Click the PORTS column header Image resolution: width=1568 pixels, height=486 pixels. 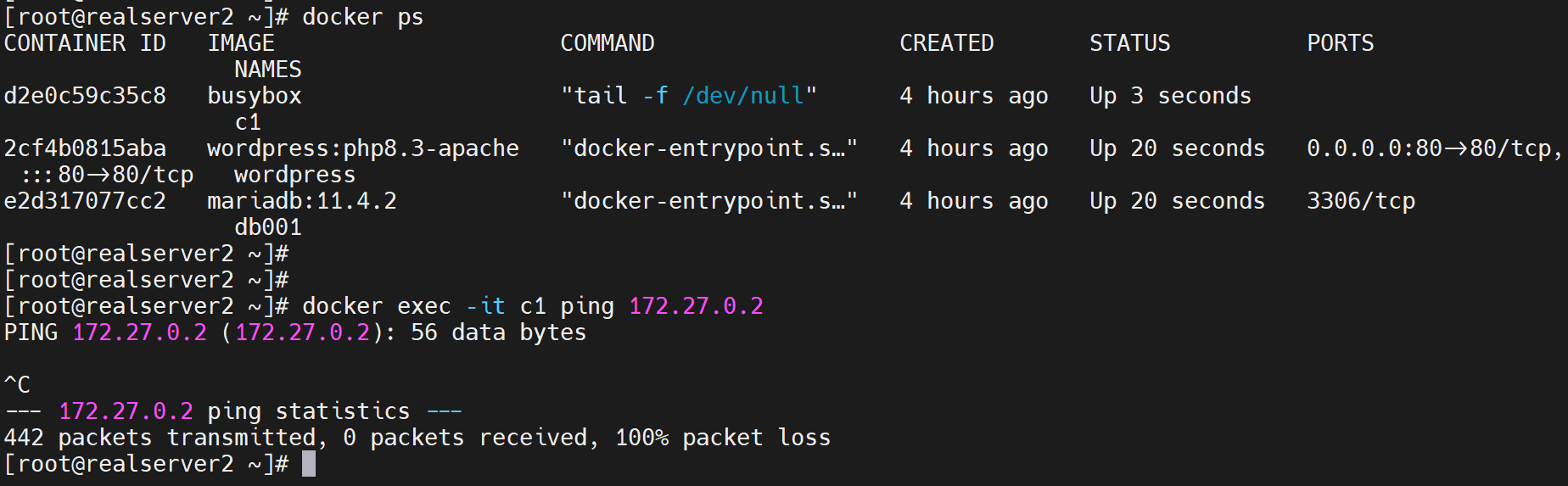[x=1340, y=43]
